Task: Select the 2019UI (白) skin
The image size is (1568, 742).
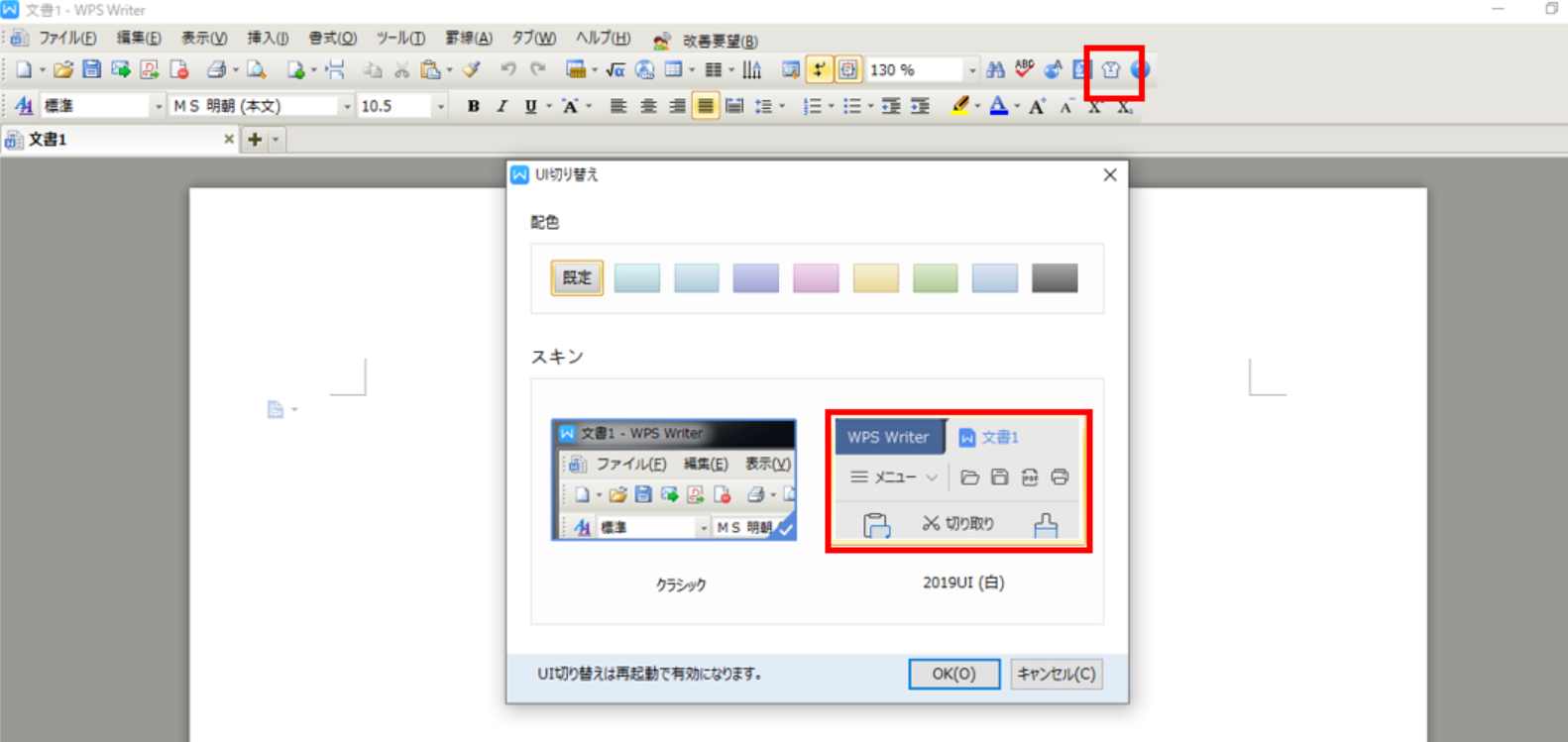Action: click(958, 481)
